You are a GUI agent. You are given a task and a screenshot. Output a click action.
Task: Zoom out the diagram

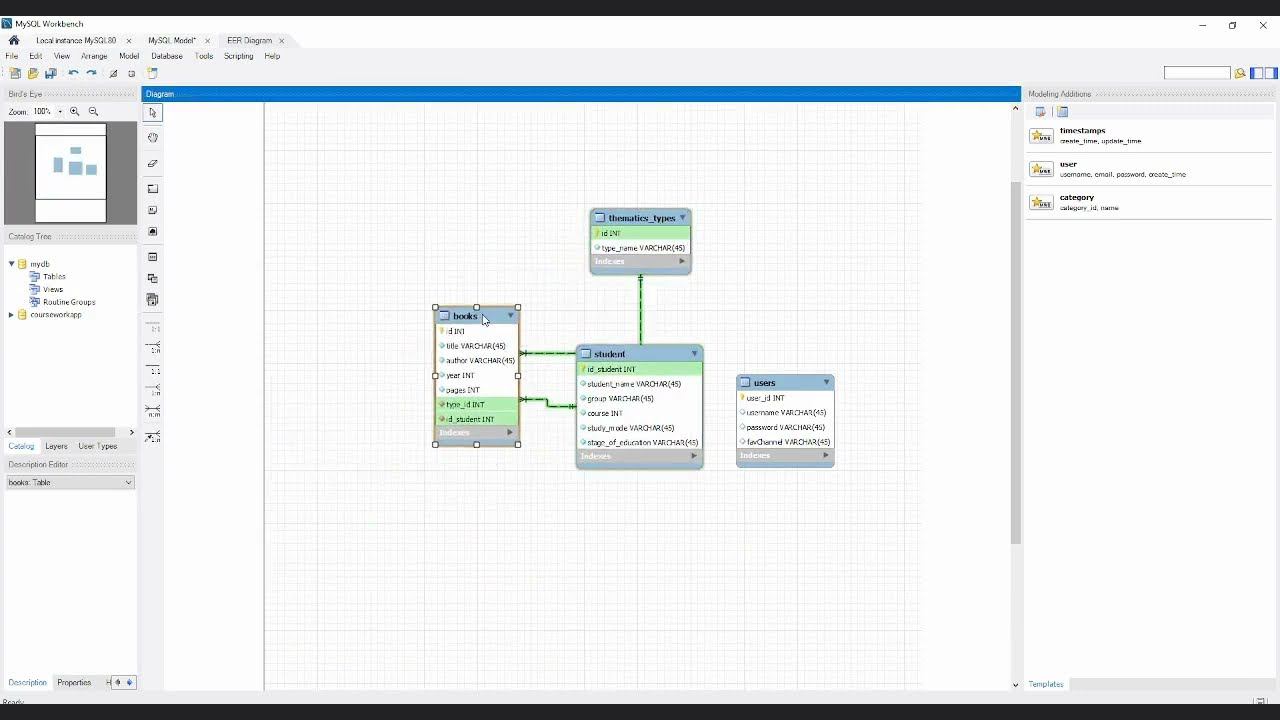point(93,112)
